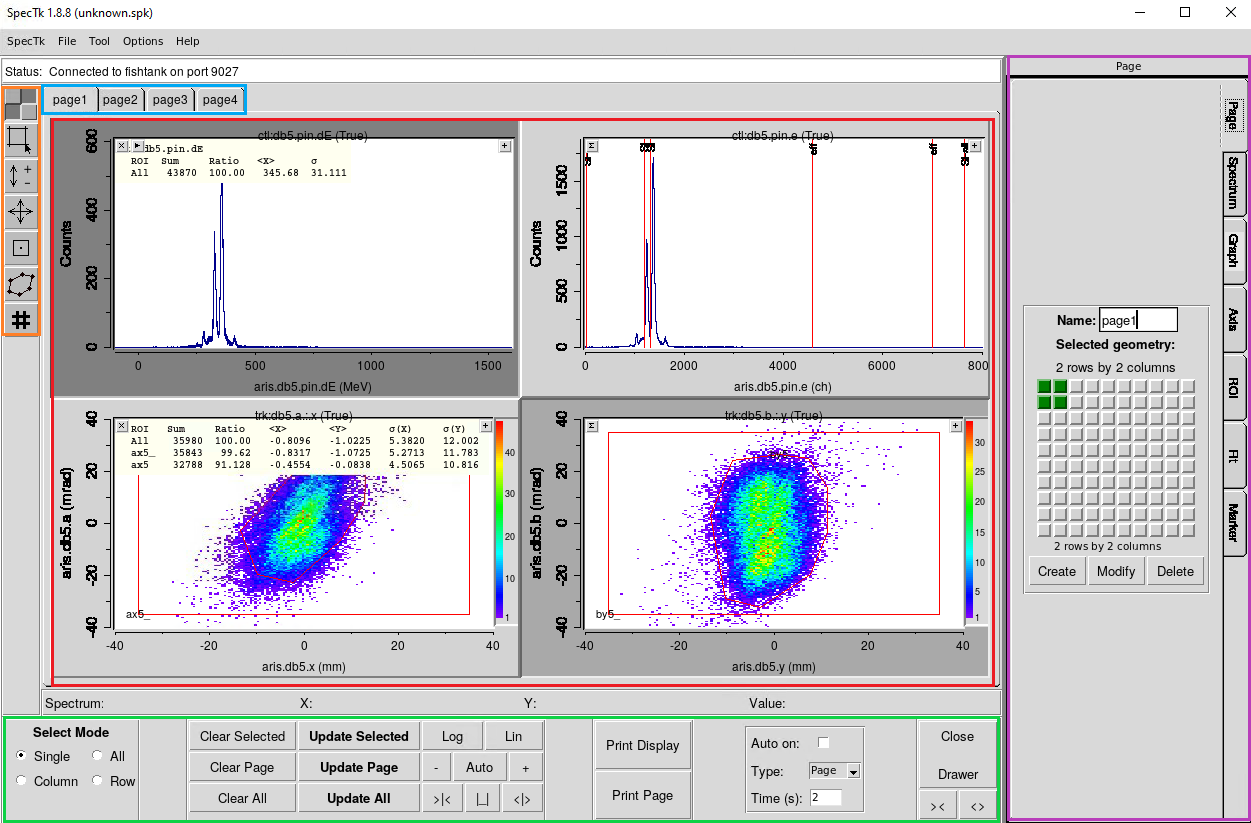Click Close Drawer button
Image resolution: width=1251 pixels, height=823 pixels.
tap(957, 755)
